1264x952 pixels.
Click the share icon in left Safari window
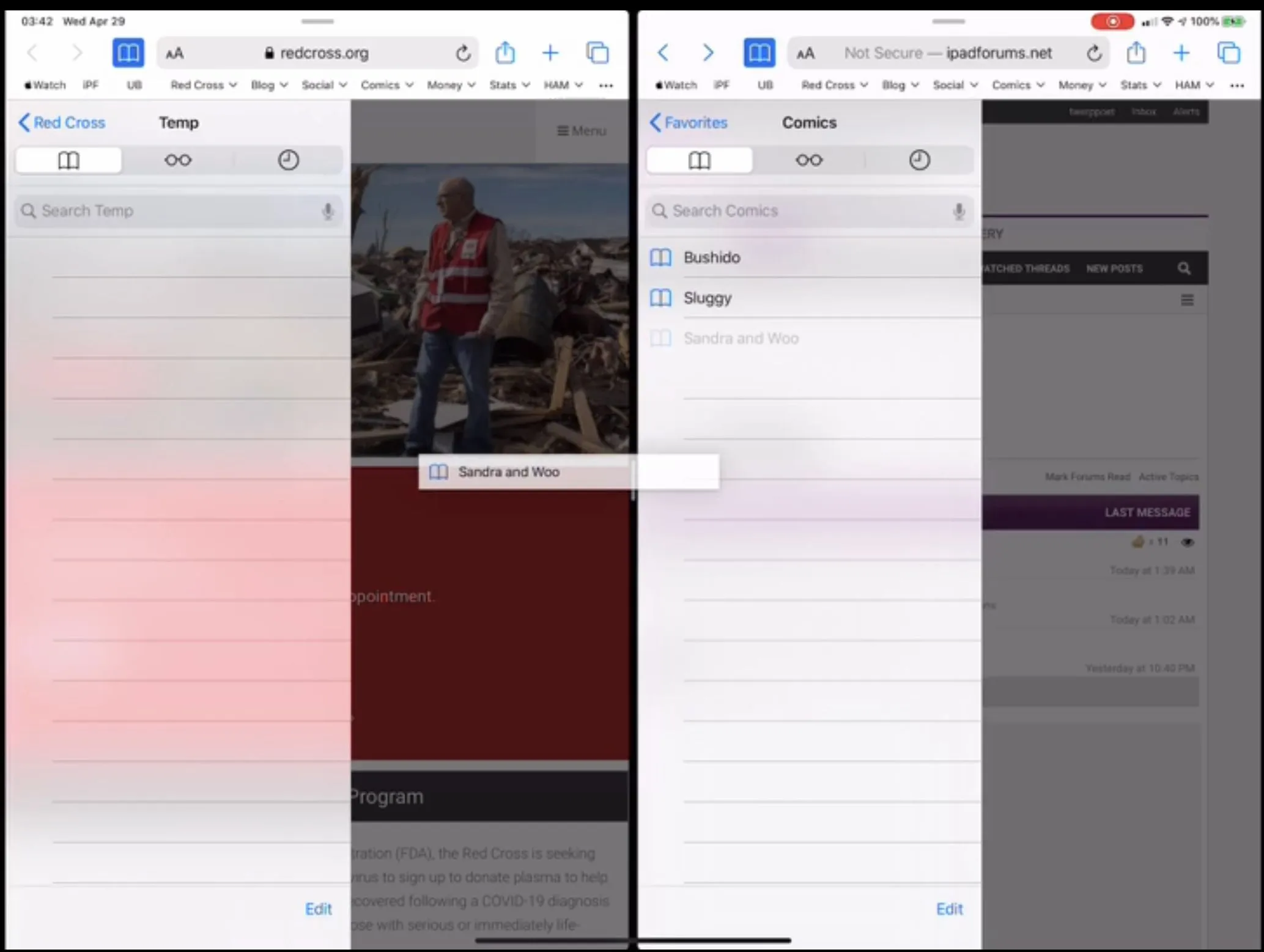coord(504,53)
